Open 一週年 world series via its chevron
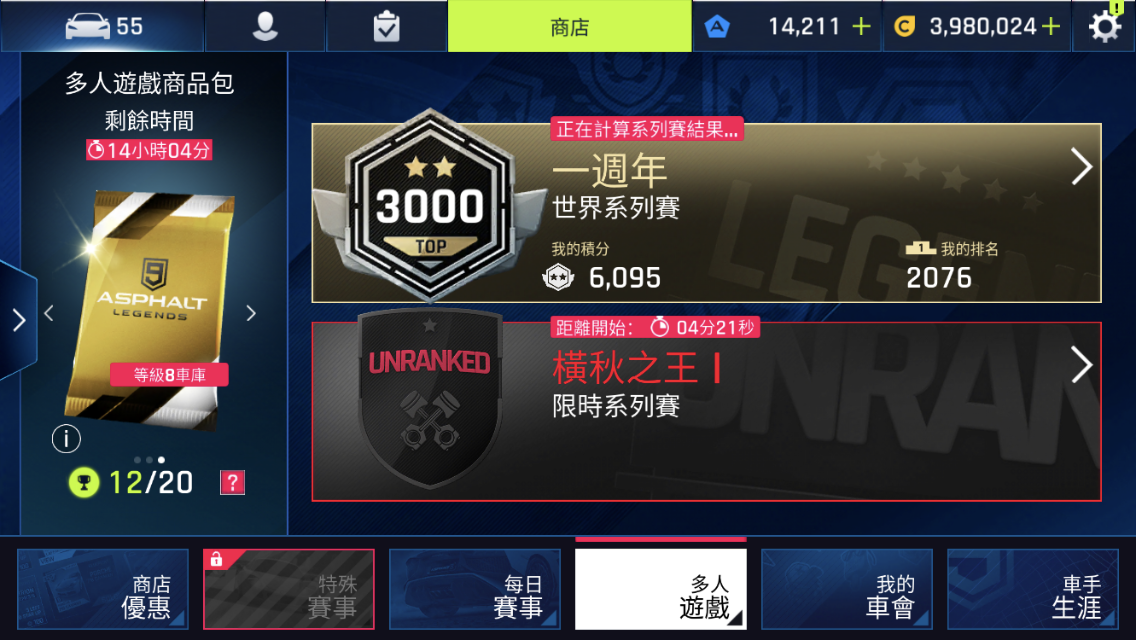Screen dimensions: 1136x640 pos(1081,167)
